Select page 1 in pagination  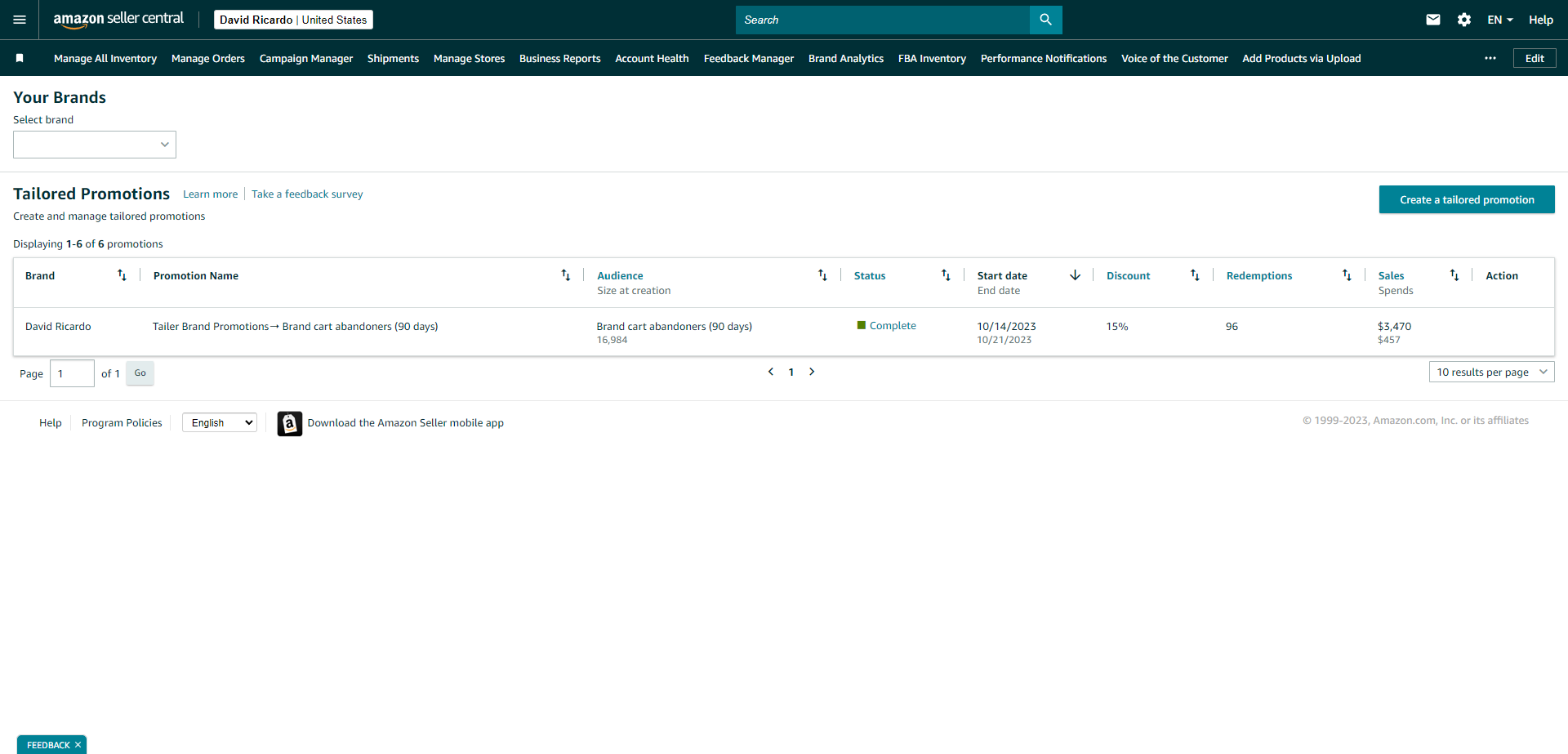click(791, 372)
